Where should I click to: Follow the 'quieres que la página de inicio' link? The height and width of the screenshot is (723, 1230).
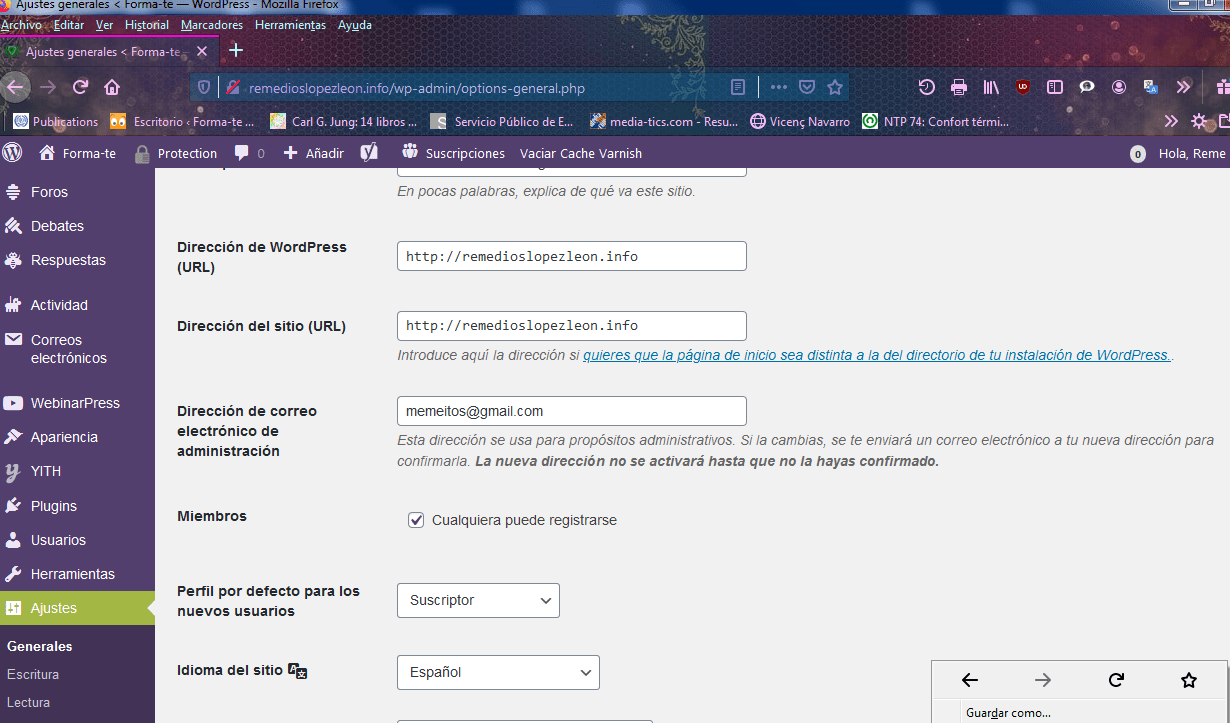click(876, 355)
